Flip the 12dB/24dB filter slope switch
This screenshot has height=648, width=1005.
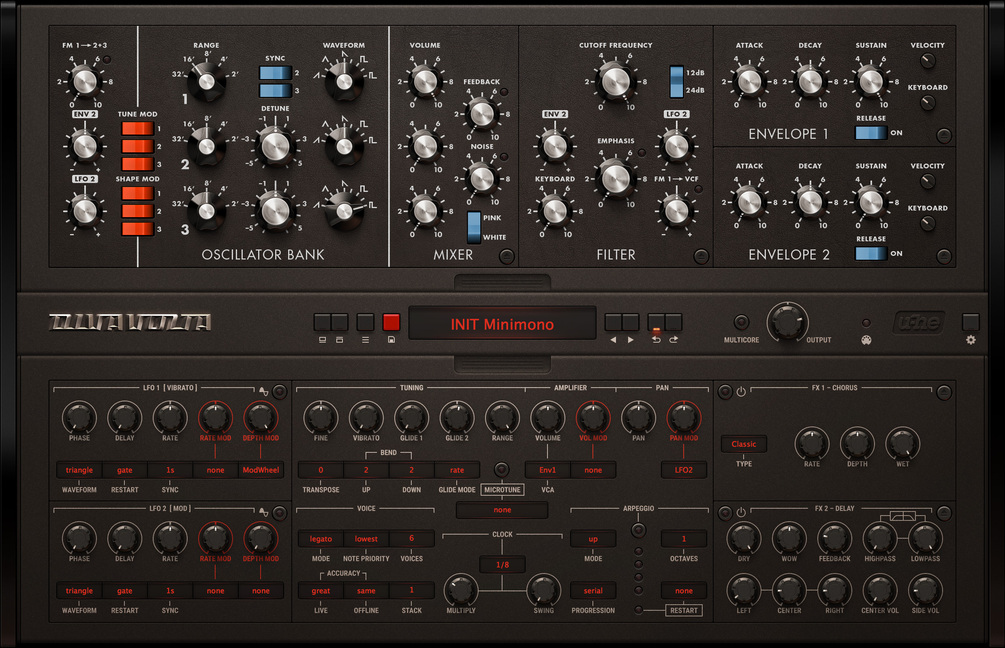point(676,81)
